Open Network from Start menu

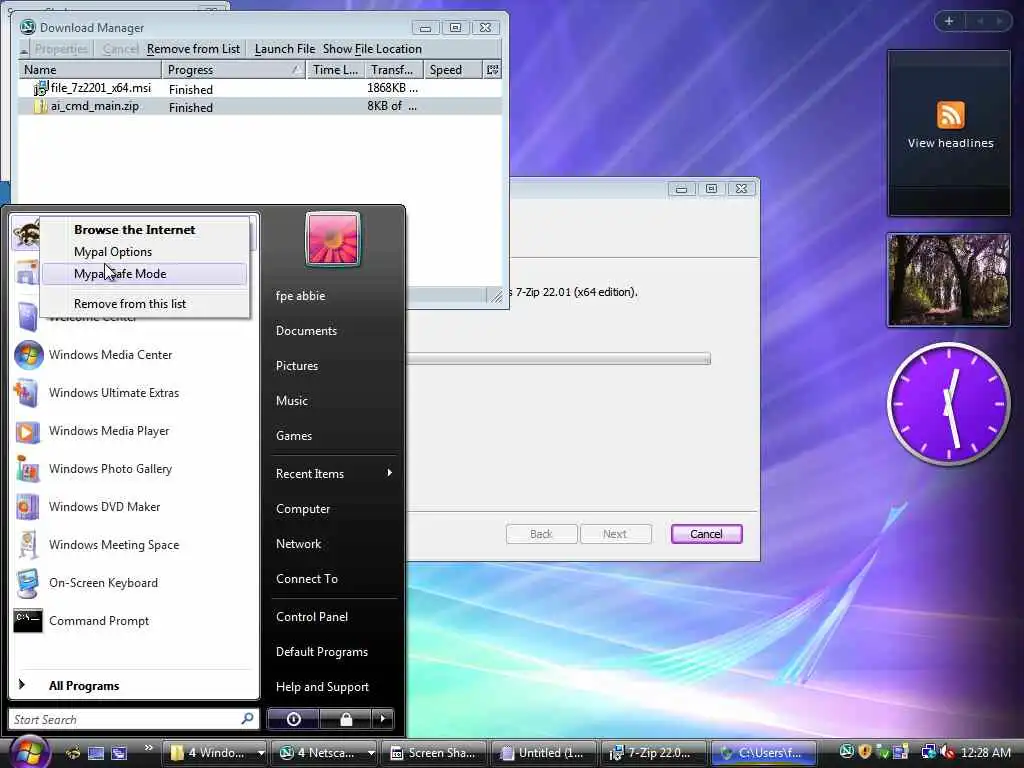(298, 544)
